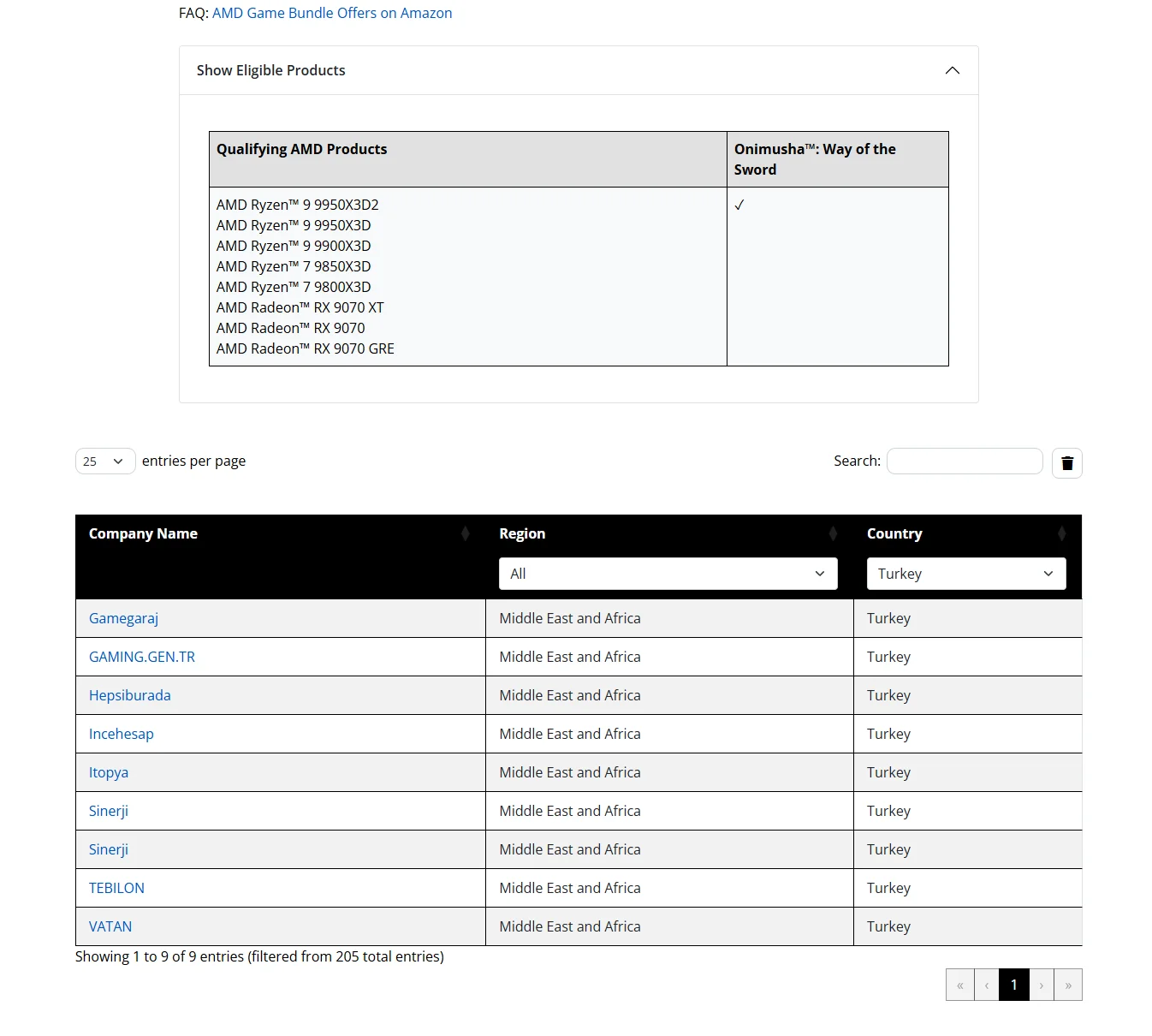Toggle sort arrows on the Country column
Viewport: 1152px width, 1036px height.
tap(1061, 533)
